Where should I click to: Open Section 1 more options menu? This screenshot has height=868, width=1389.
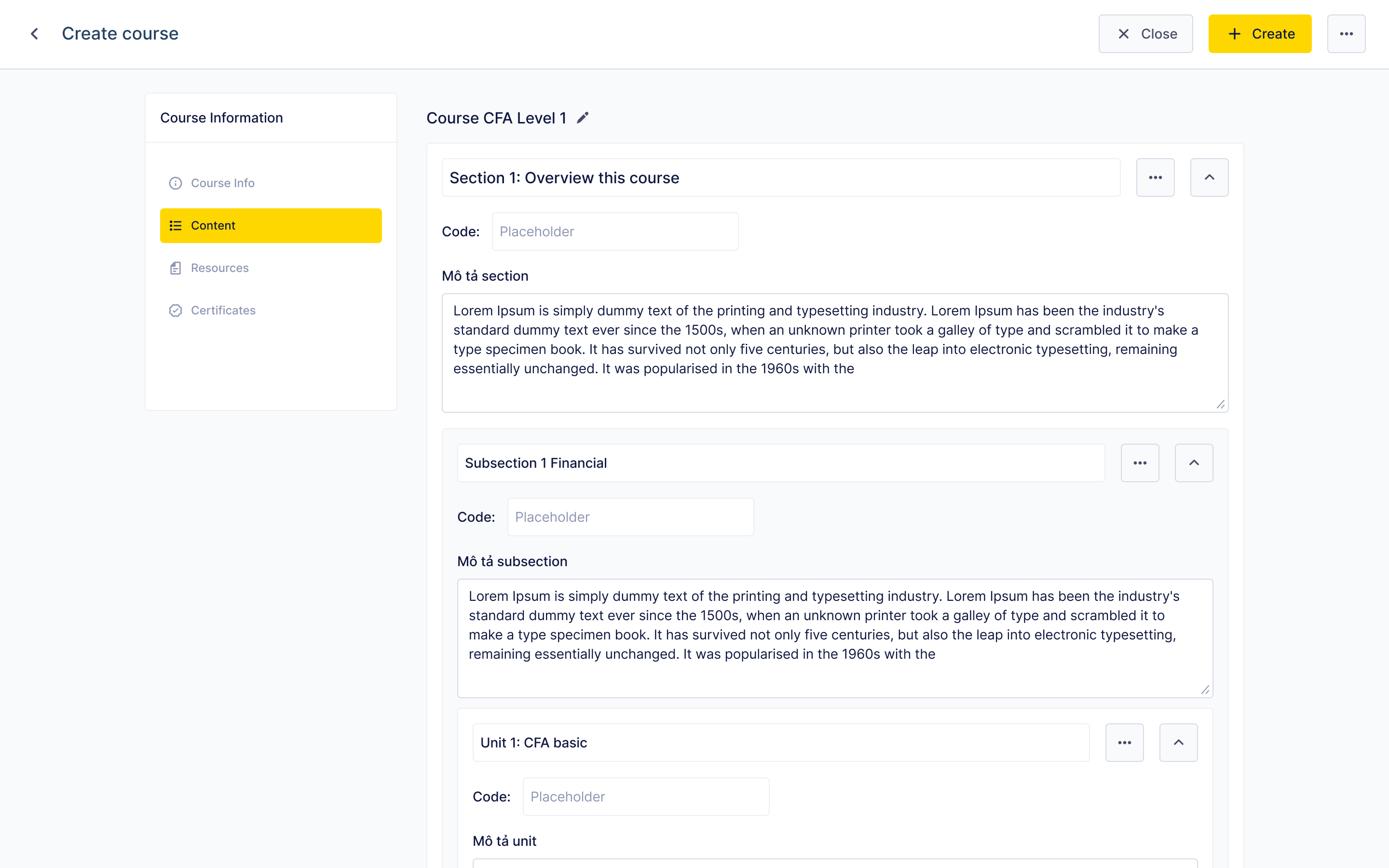click(x=1156, y=177)
